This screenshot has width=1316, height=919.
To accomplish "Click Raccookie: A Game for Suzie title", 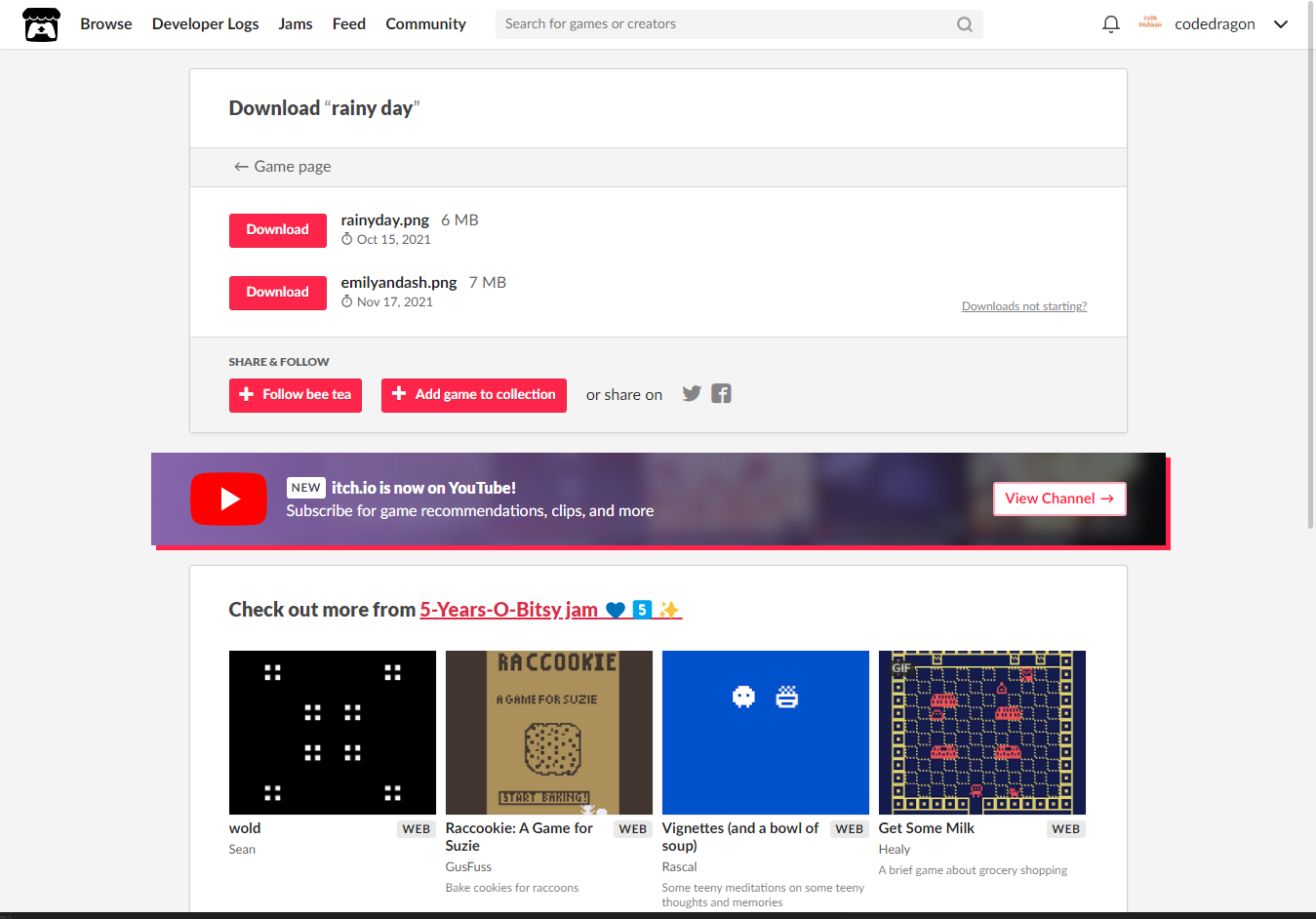I will [x=519, y=837].
